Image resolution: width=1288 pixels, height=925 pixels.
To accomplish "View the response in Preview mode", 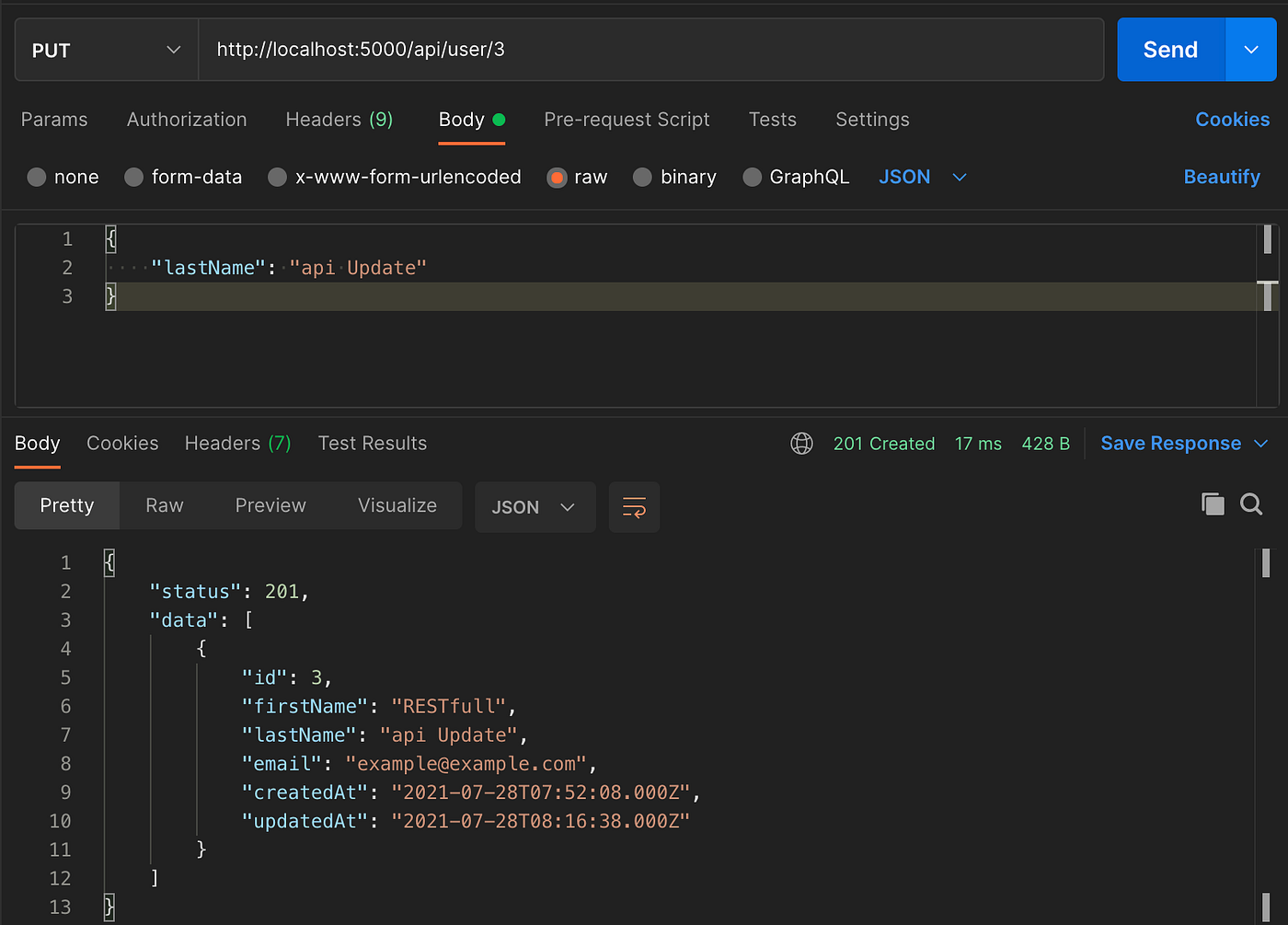I will pyautogui.click(x=270, y=505).
